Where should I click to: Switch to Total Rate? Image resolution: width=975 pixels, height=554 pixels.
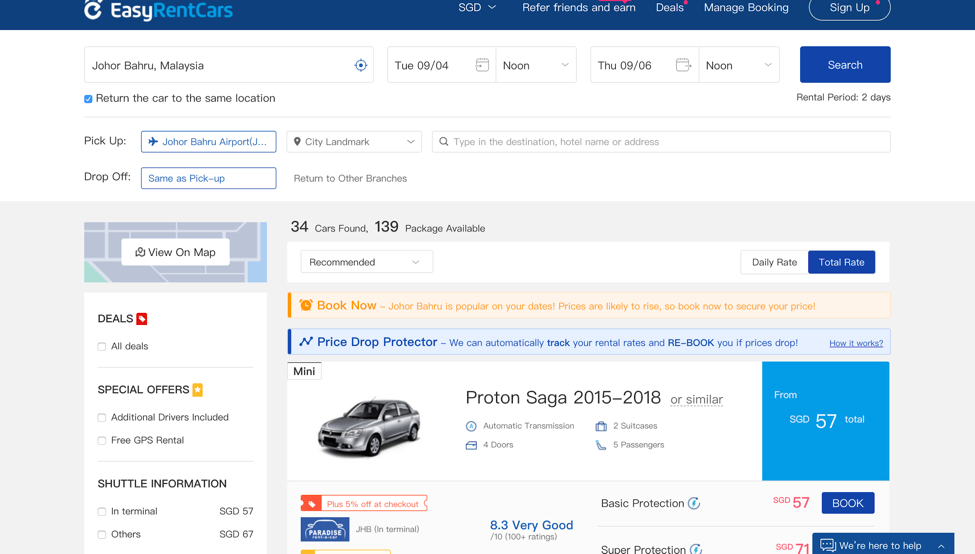841,262
